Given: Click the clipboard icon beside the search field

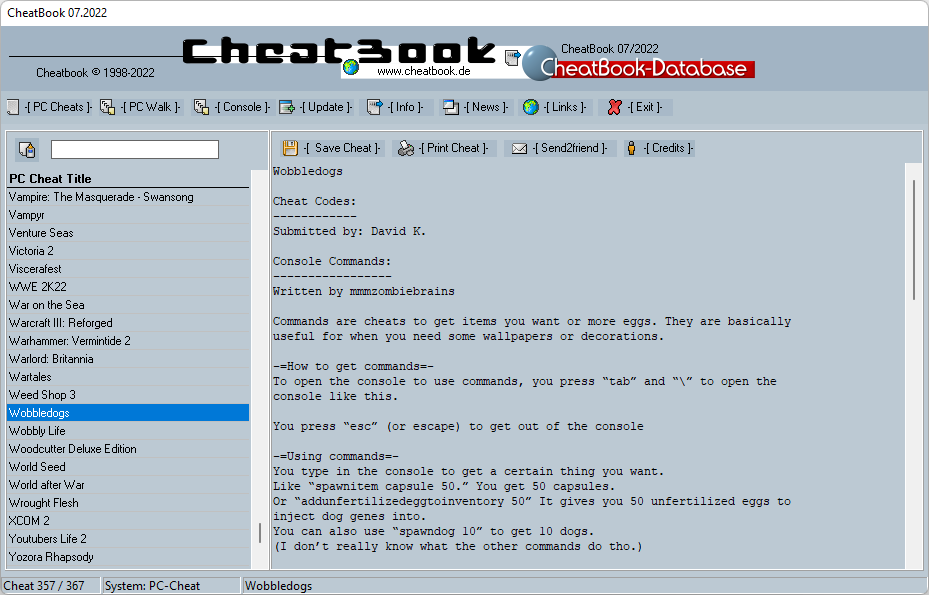Looking at the screenshot, I should pos(27,148).
